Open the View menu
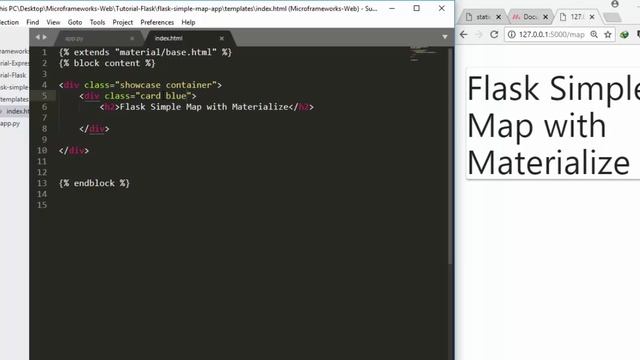Screen dimensions: 640x360 point(53,22)
